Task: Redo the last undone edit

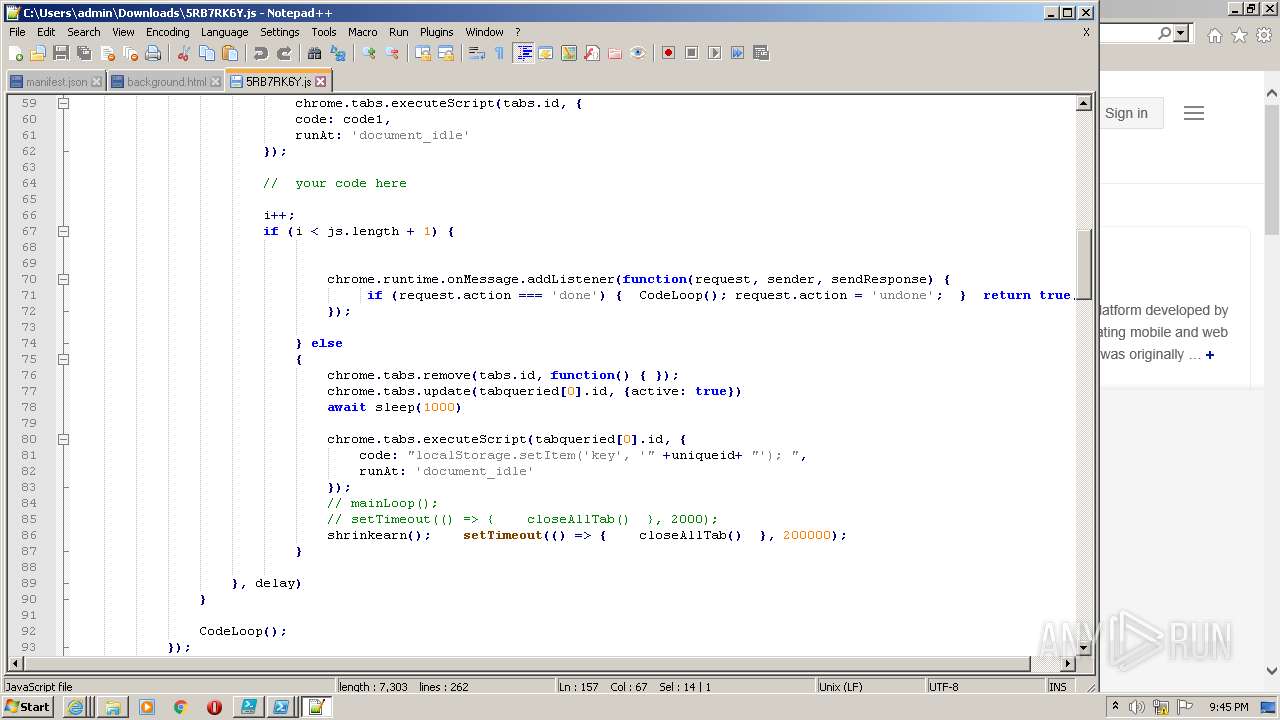Action: coord(284,53)
